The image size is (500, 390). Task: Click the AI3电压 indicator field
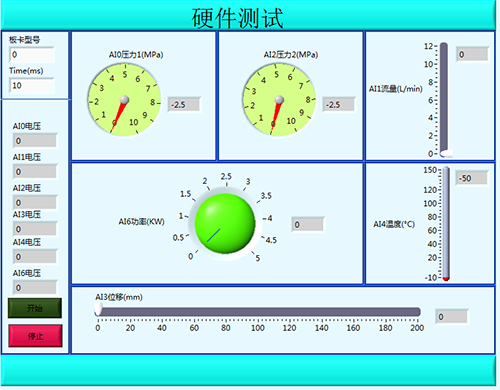coord(35,229)
